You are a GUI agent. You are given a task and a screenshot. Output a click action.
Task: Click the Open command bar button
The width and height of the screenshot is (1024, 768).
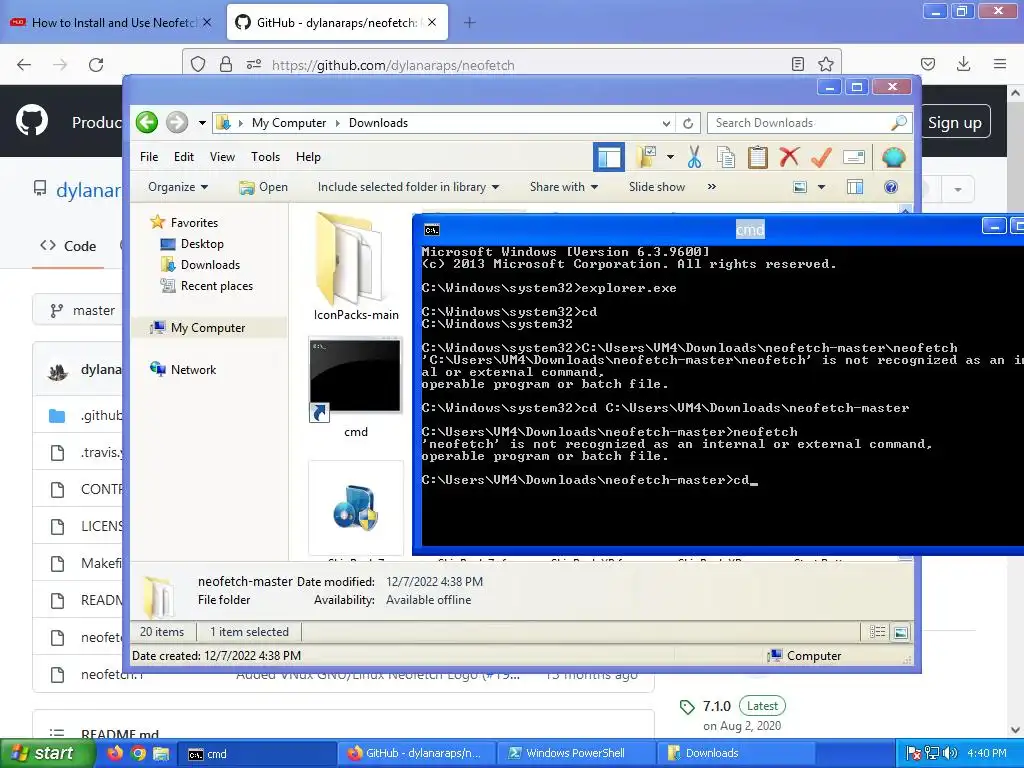[x=264, y=187]
